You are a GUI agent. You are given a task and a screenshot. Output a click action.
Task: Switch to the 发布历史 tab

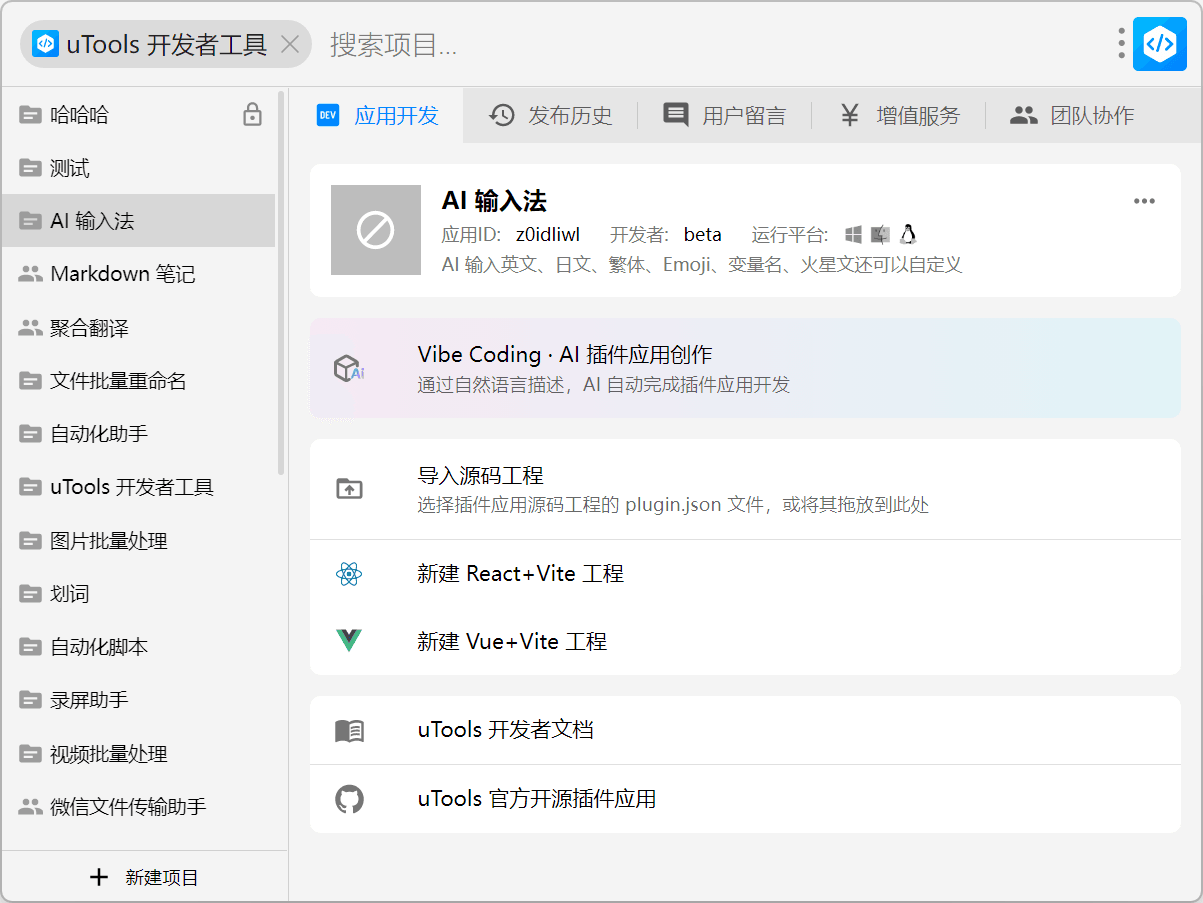[550, 115]
